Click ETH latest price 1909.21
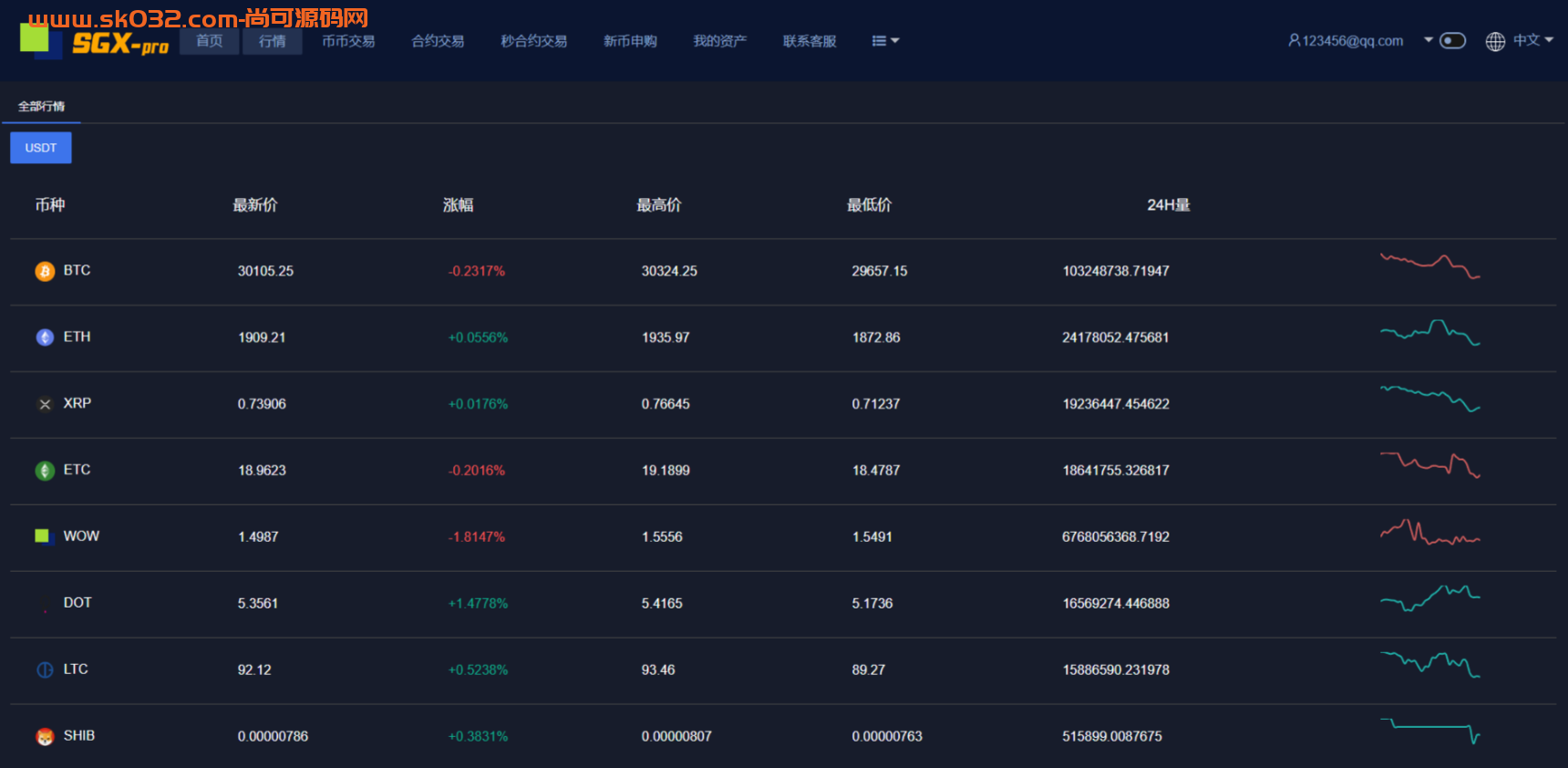This screenshot has height=768, width=1568. pos(262,337)
